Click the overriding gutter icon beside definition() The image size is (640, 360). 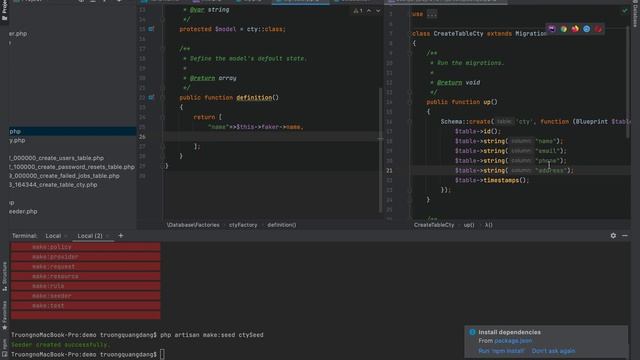point(151,98)
